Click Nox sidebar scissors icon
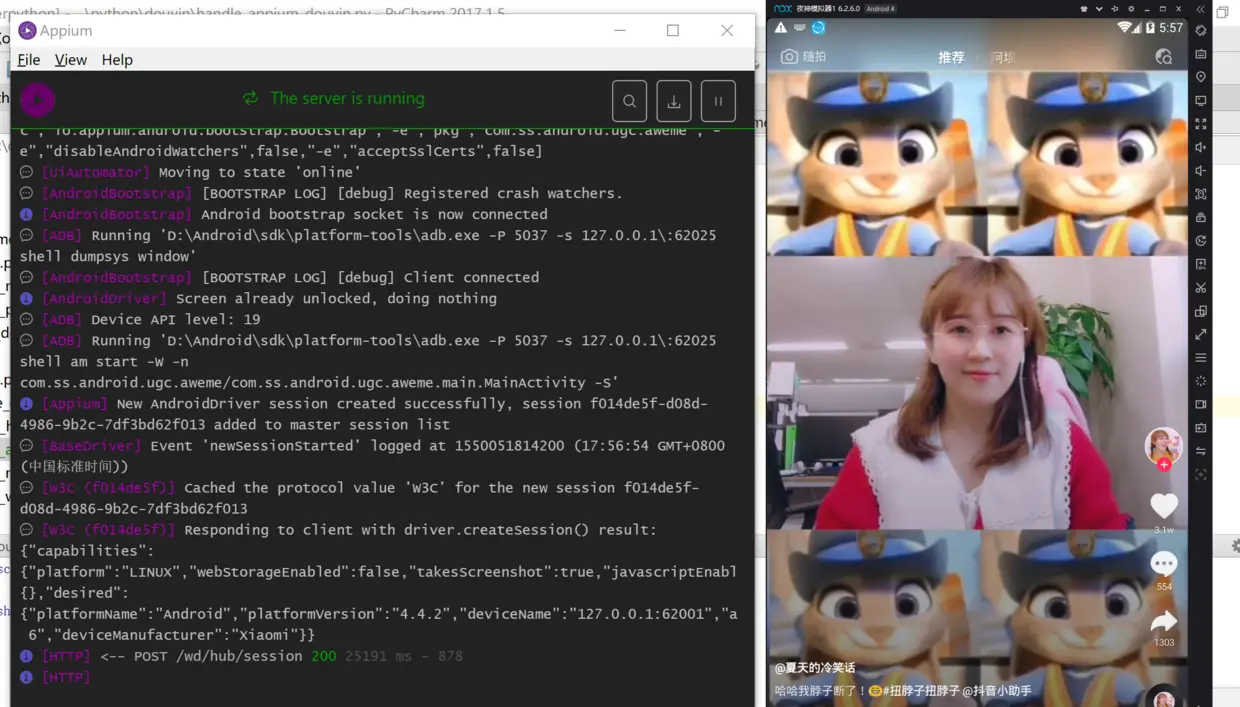 click(1201, 288)
